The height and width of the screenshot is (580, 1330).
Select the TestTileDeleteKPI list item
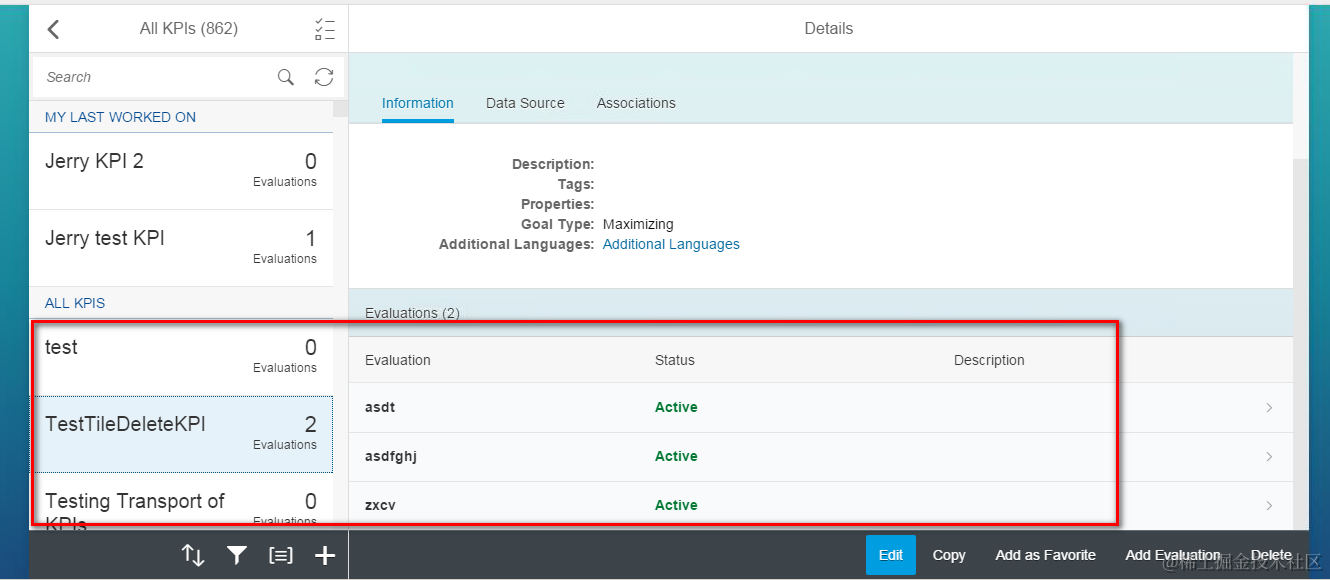(181, 434)
